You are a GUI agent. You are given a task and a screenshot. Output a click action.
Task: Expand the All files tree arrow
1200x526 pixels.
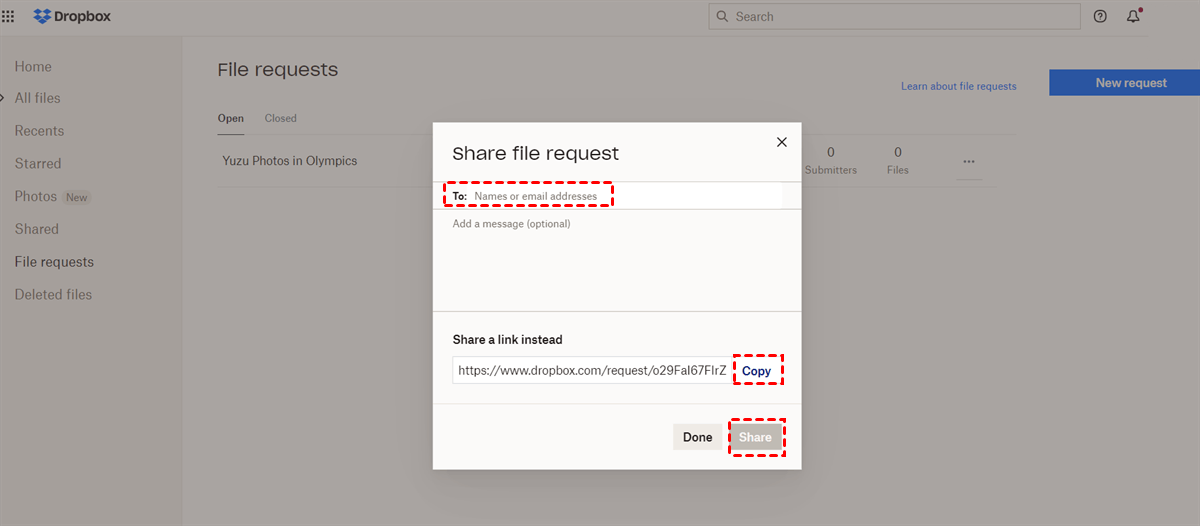coord(3,98)
